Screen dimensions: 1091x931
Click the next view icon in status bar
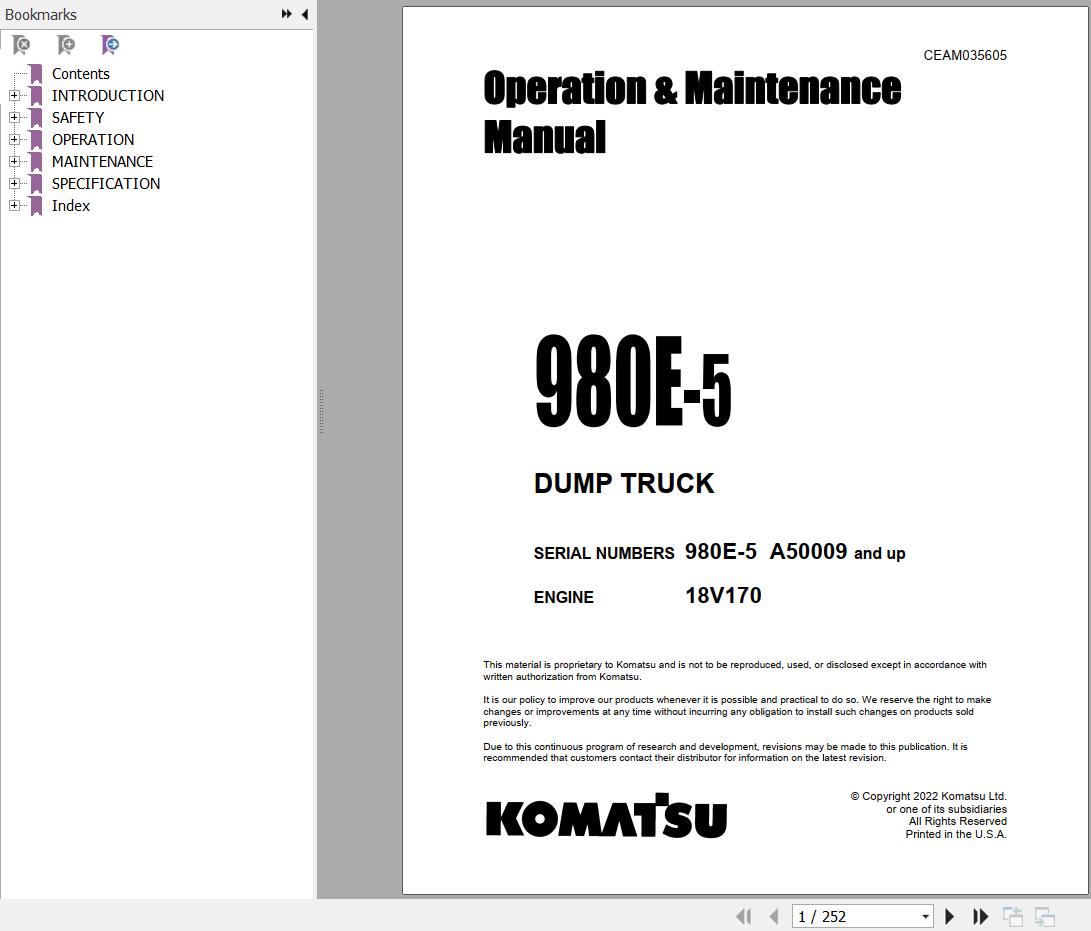click(1044, 916)
